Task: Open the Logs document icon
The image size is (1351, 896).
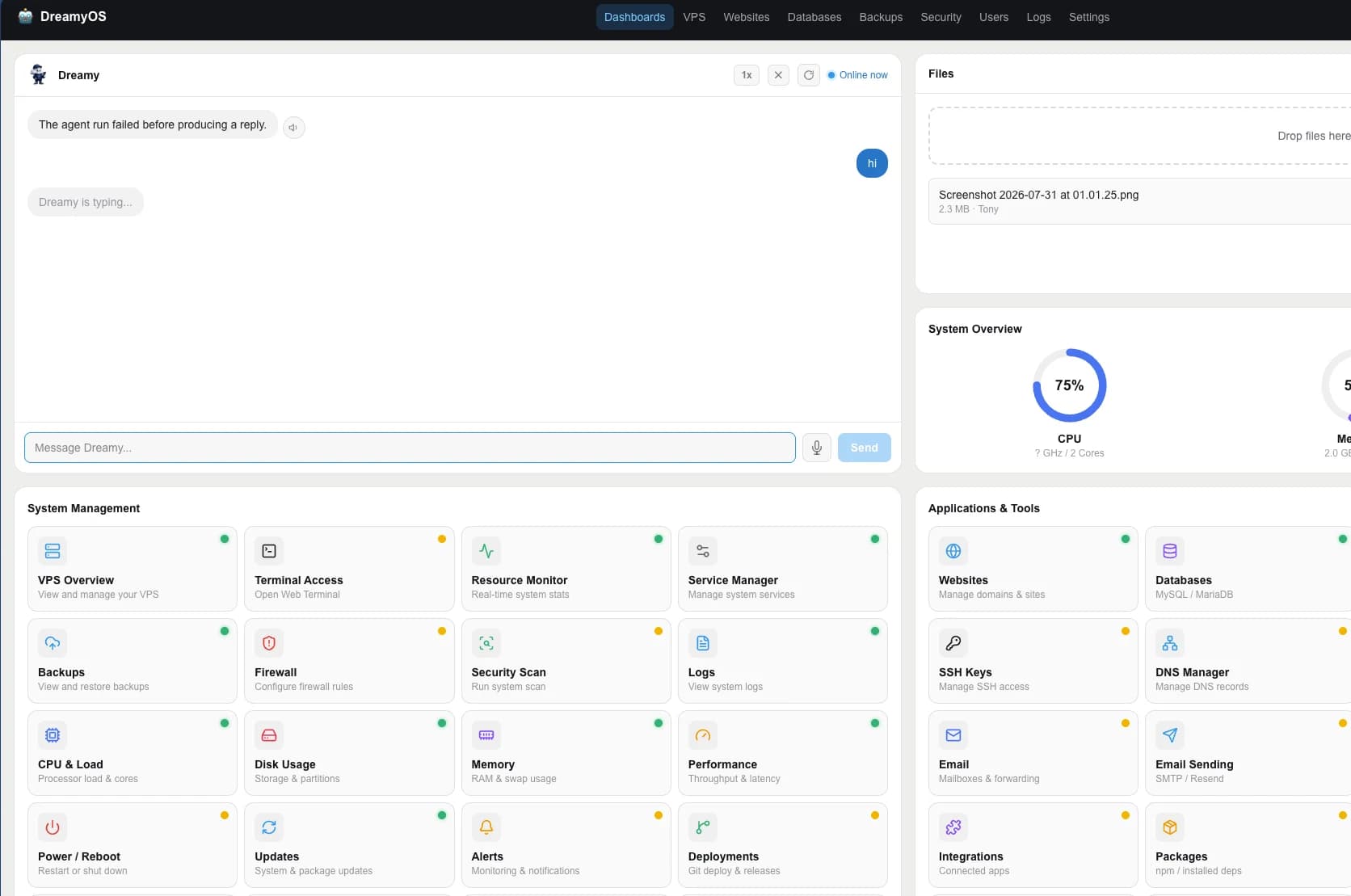Action: (703, 643)
